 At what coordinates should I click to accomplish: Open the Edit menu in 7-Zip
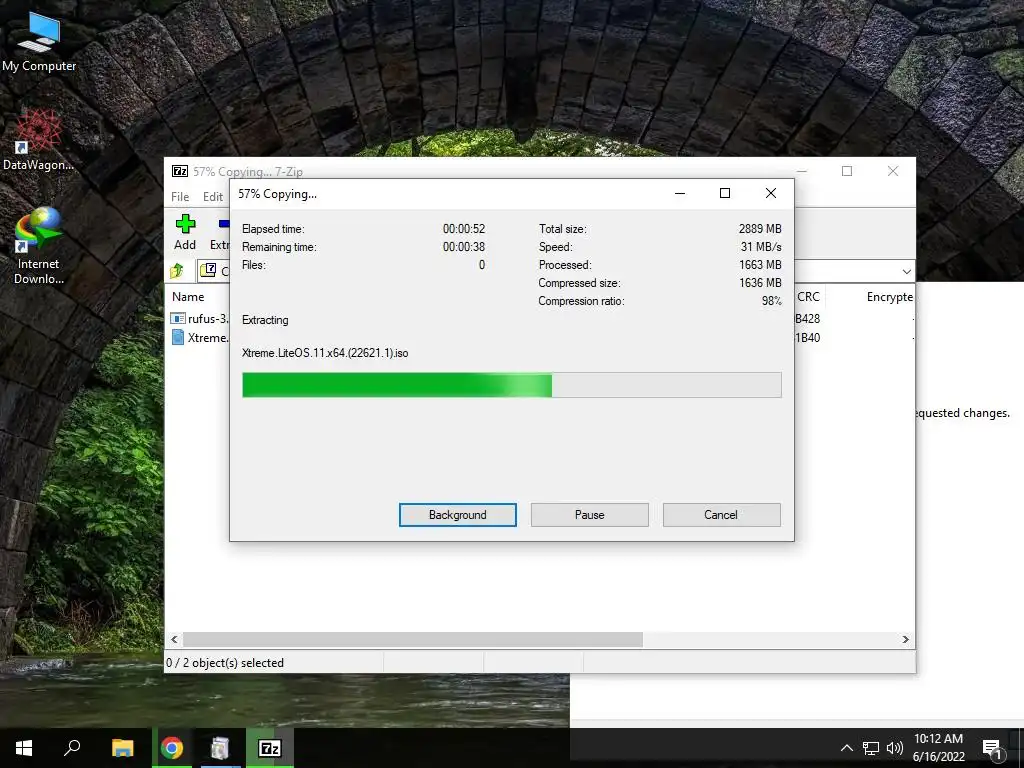pos(212,197)
